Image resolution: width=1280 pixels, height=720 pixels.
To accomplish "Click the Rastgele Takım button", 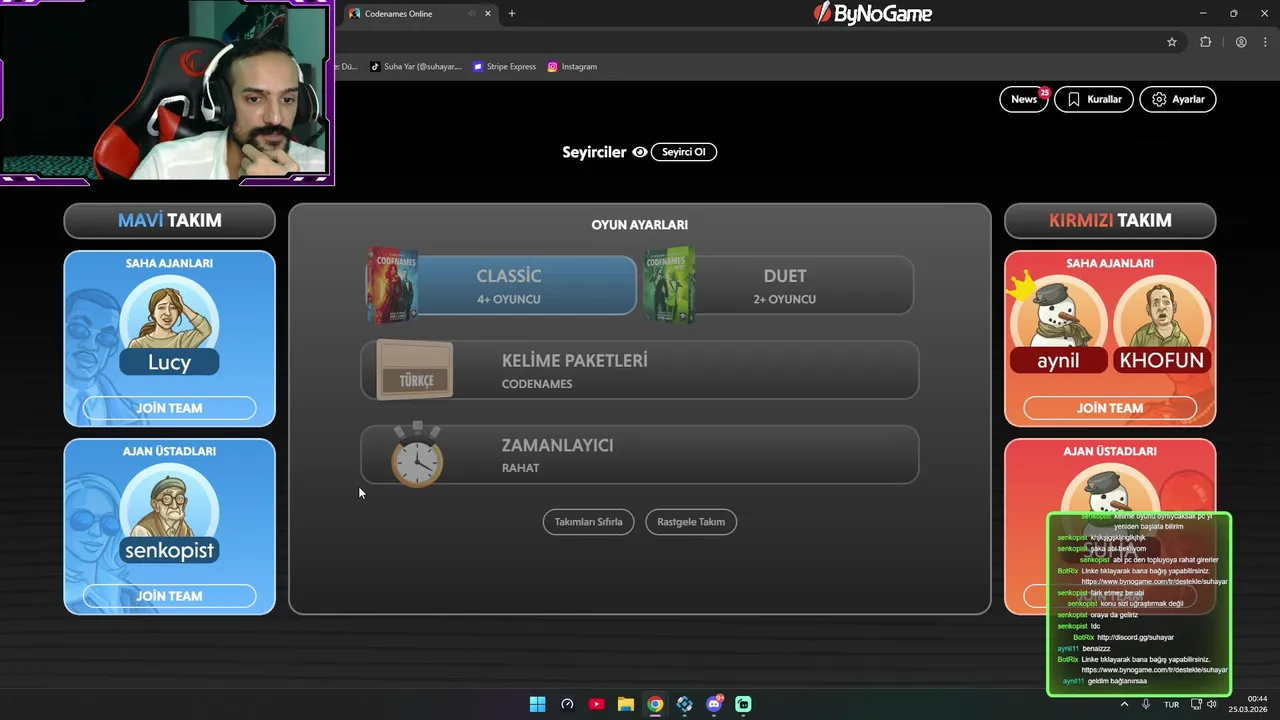I will [x=691, y=522].
